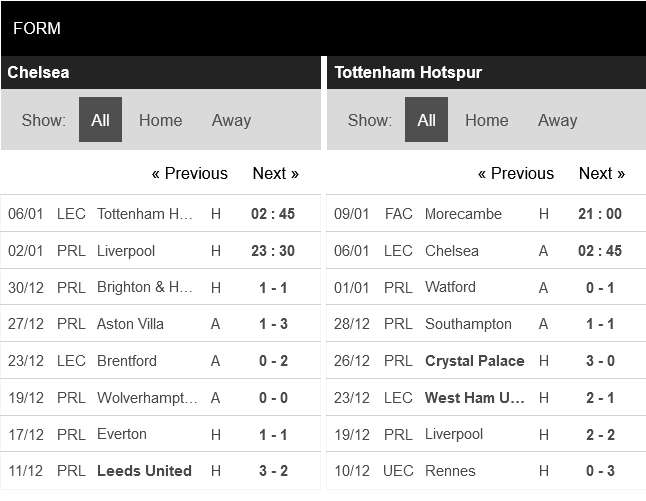This screenshot has width=646, height=501.
Task: Select Chelsea's All filter tab
Action: (100, 120)
